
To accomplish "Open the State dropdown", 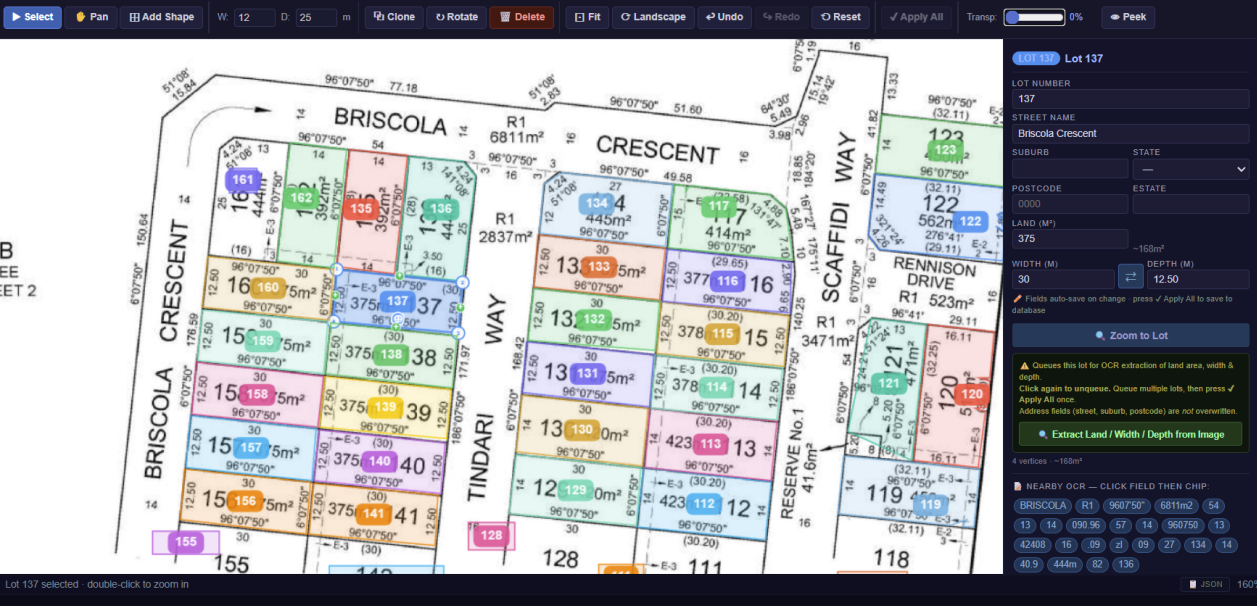I will 1190,169.
